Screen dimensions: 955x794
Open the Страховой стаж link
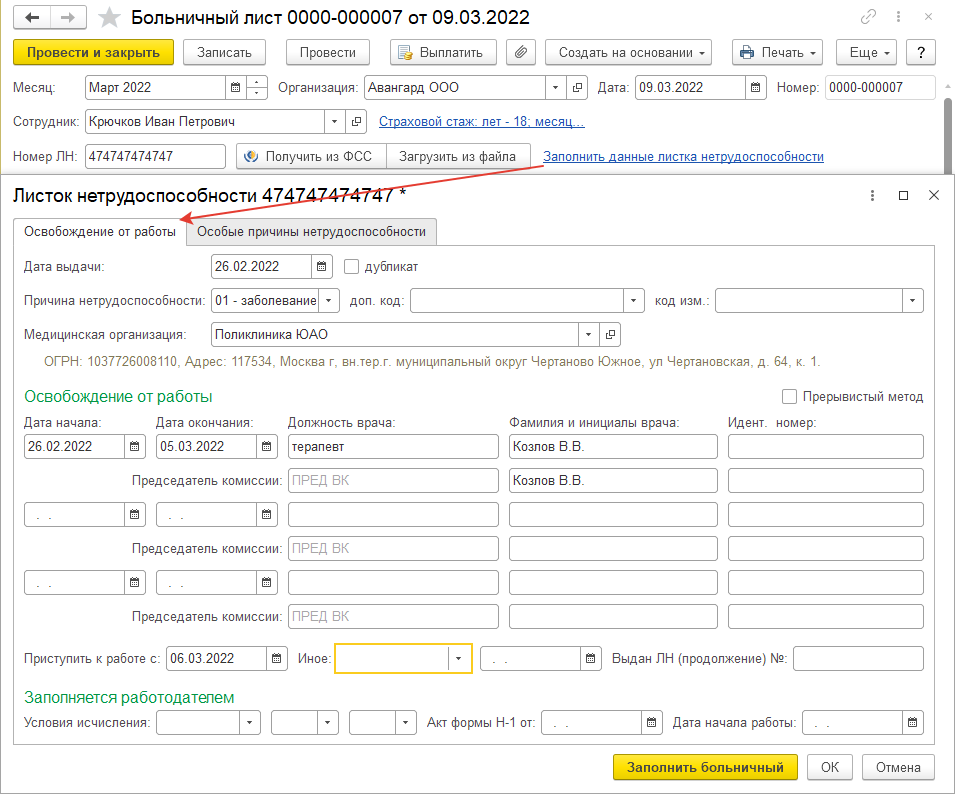pos(482,122)
